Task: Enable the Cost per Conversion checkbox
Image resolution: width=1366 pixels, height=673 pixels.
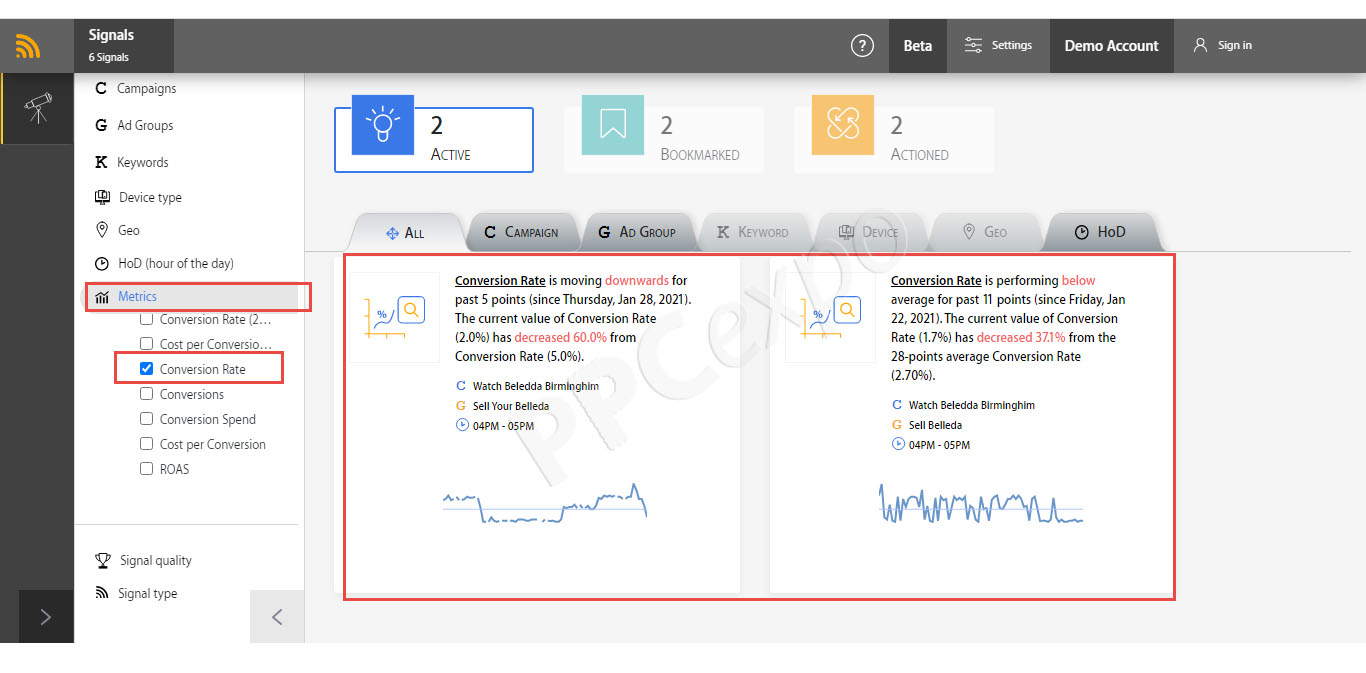Action: pos(147,444)
